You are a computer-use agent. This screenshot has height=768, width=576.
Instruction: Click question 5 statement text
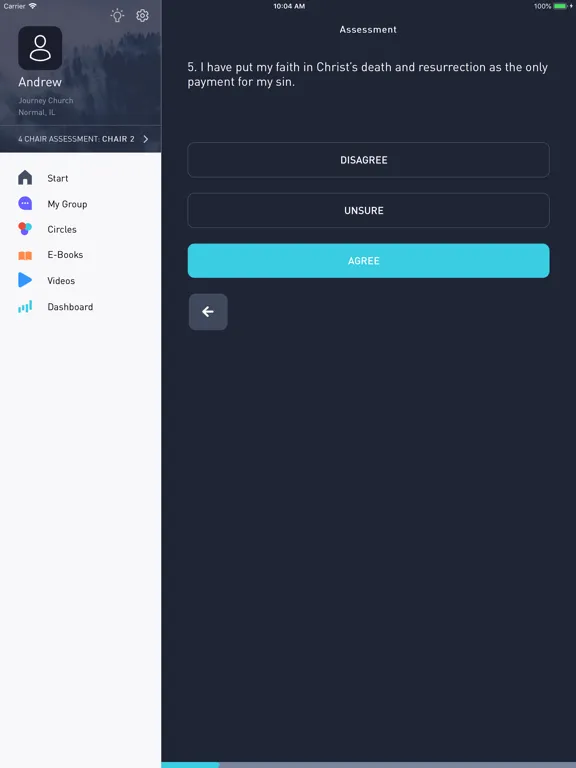[x=367, y=74]
